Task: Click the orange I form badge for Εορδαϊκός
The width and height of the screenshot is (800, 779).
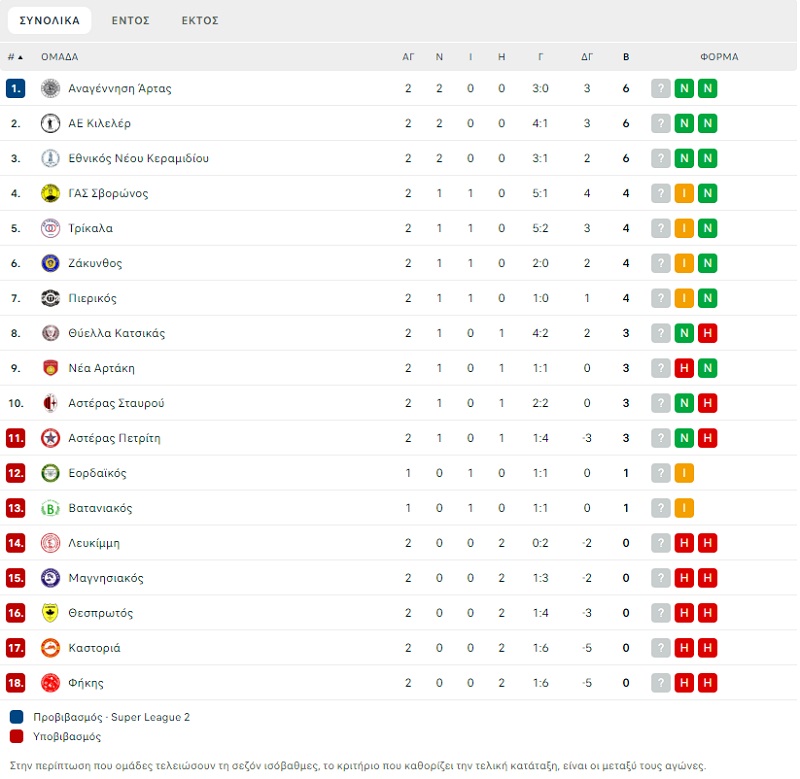Action: [684, 473]
